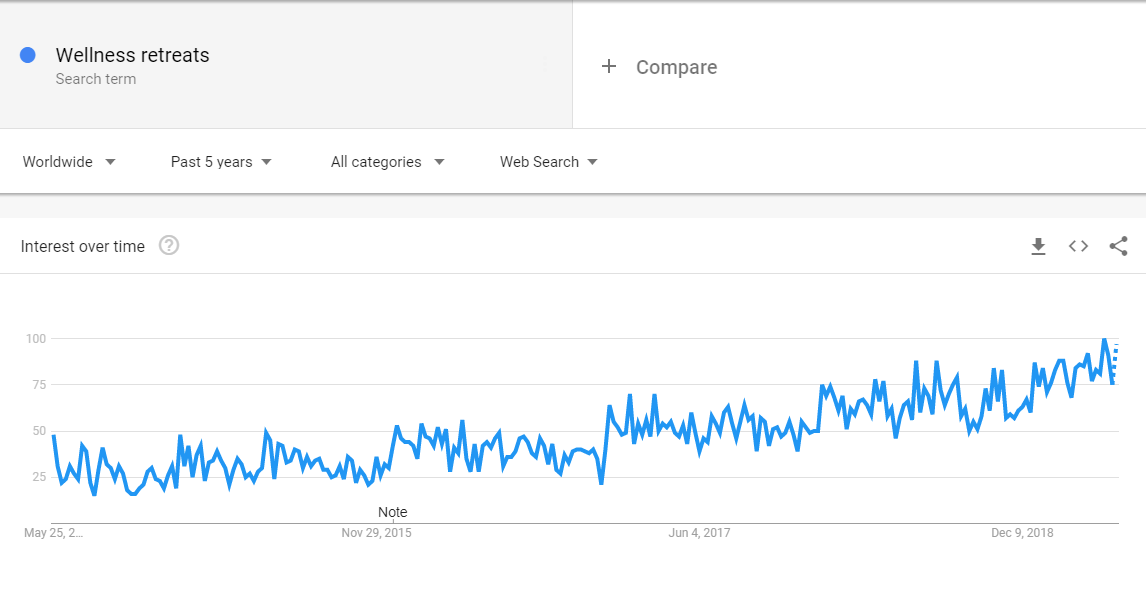Open the All categories dropdown
The image size is (1146, 605).
coord(386,161)
